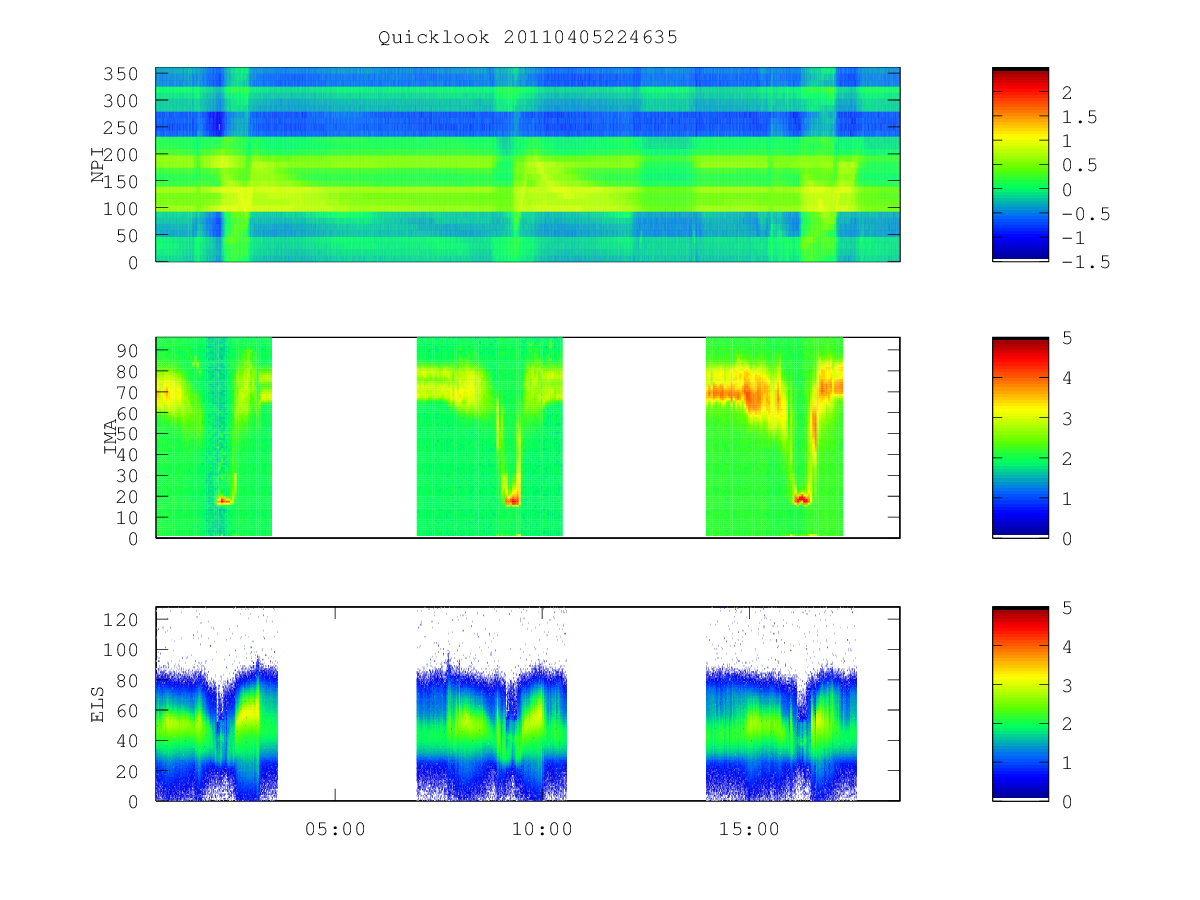
Task: Click the 05:00 time axis label
Action: (335, 829)
